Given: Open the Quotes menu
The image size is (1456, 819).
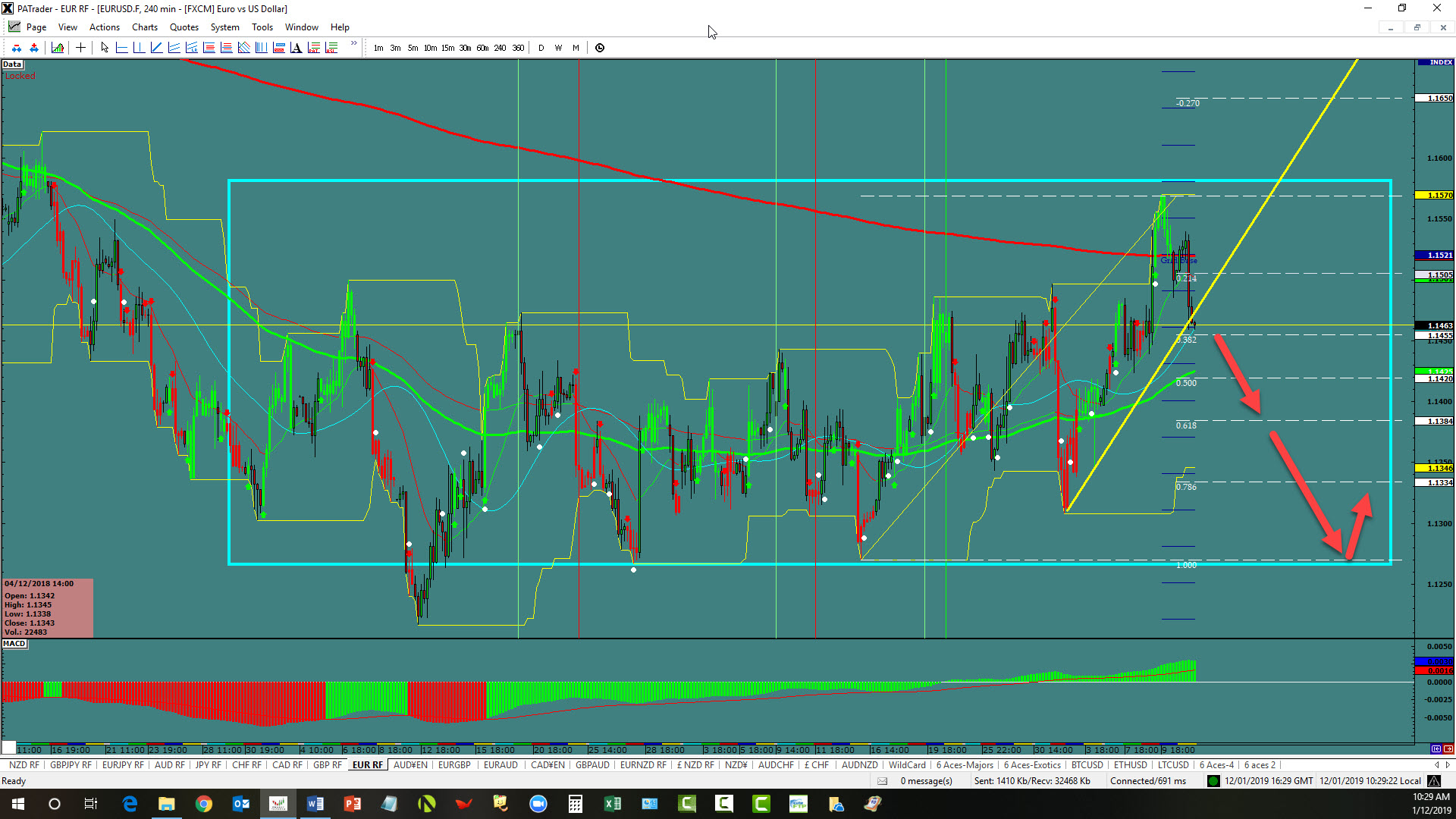Looking at the screenshot, I should [184, 27].
